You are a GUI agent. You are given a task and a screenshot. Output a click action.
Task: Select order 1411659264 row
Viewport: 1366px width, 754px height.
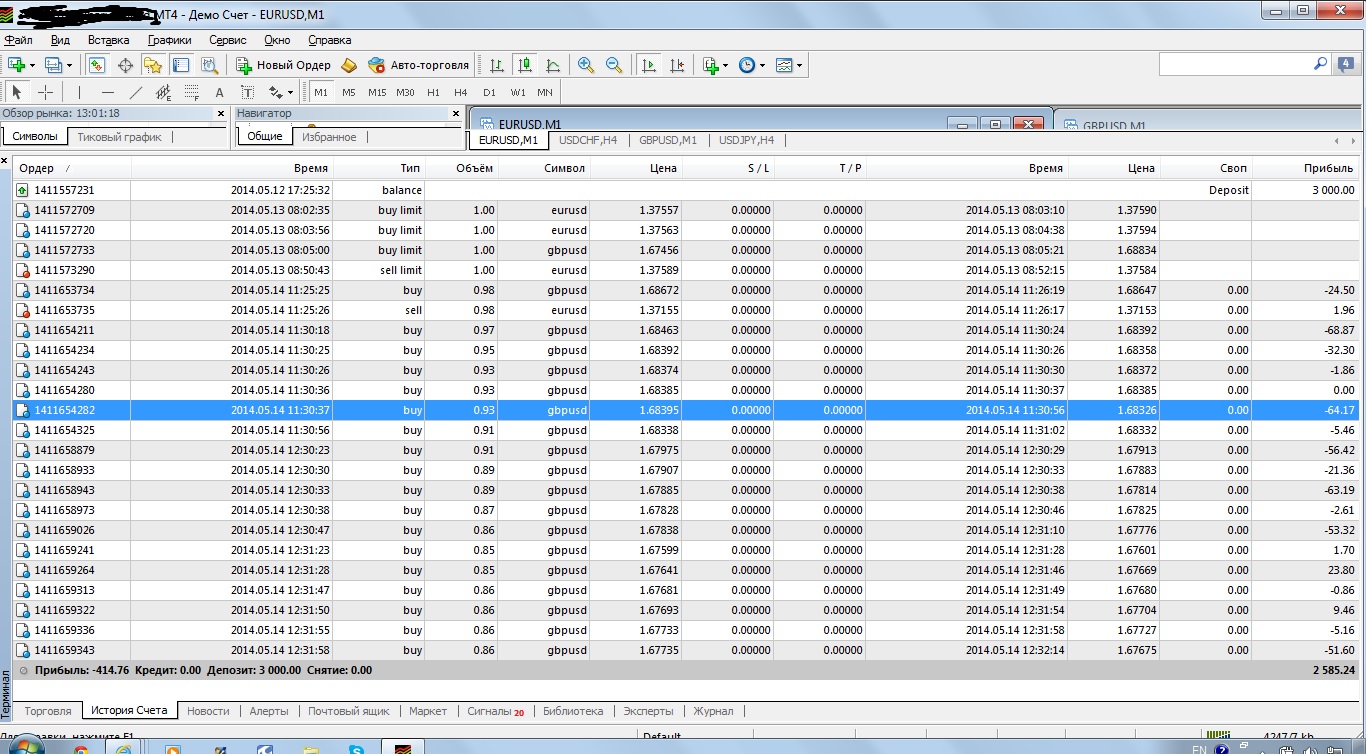tap(64, 570)
